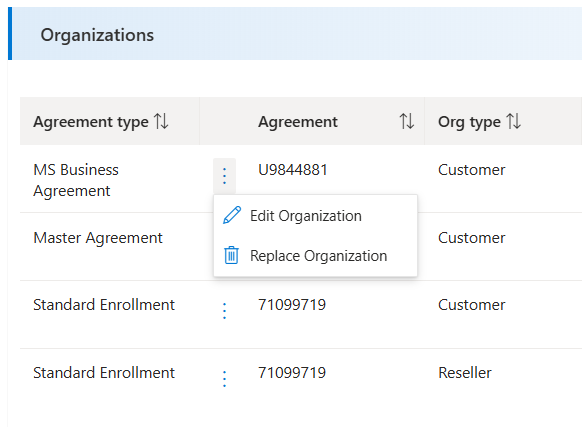Image resolution: width=582 pixels, height=427 pixels.
Task: Select agreement number U9844881
Action: pos(293,170)
